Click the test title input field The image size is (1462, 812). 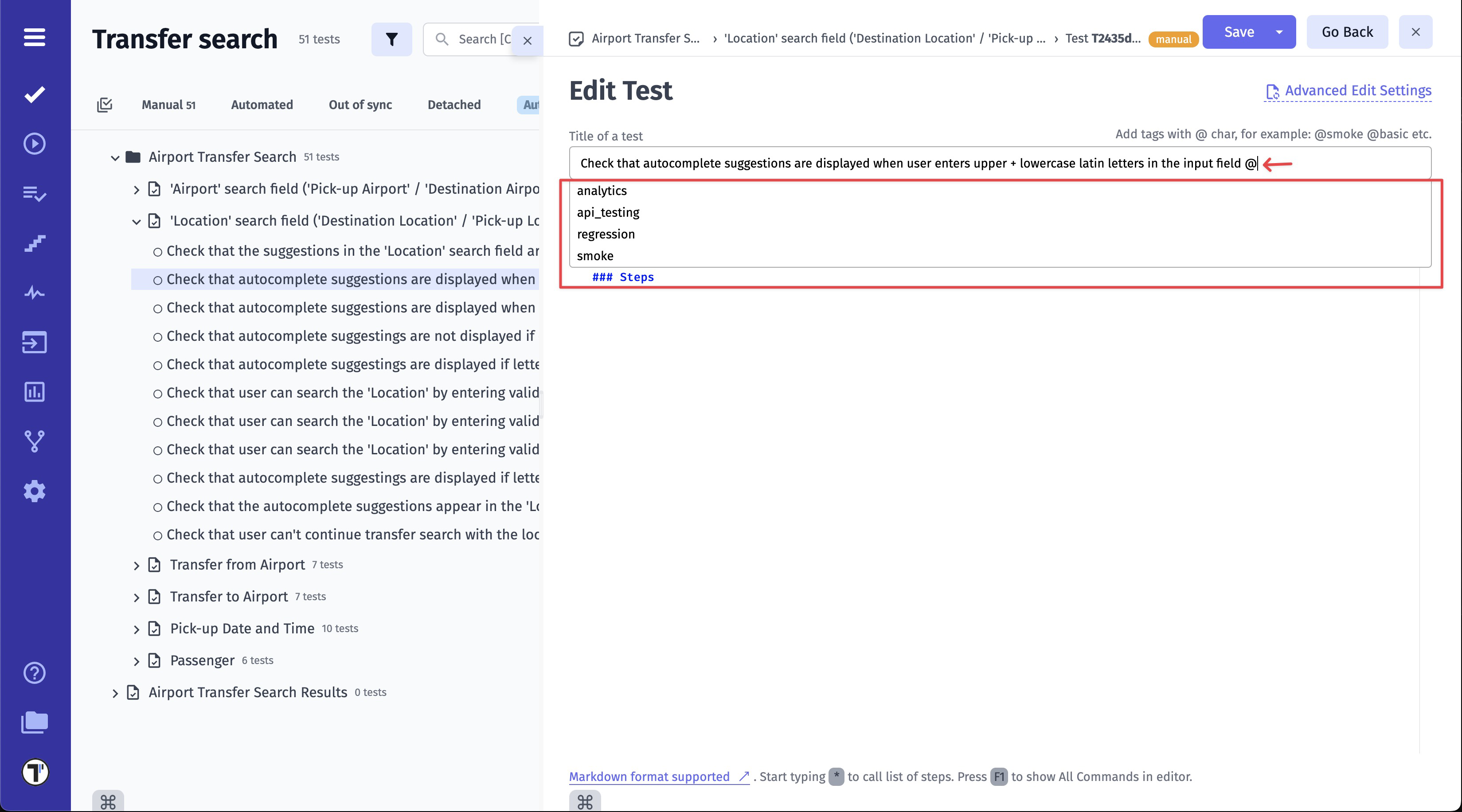click(x=908, y=164)
